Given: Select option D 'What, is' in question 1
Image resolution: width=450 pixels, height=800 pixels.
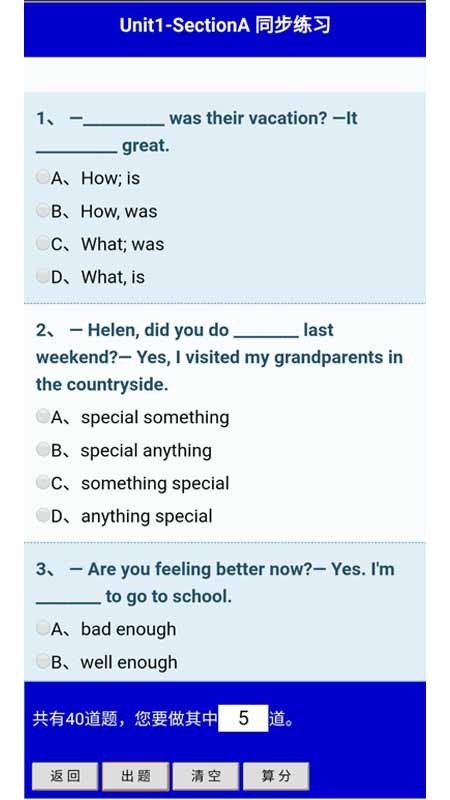Looking at the screenshot, I should (43, 276).
